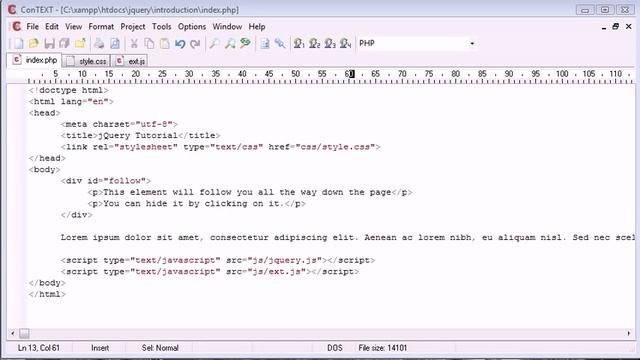Open the Project menu
Screen dimensions: 640x360
(x=133, y=27)
